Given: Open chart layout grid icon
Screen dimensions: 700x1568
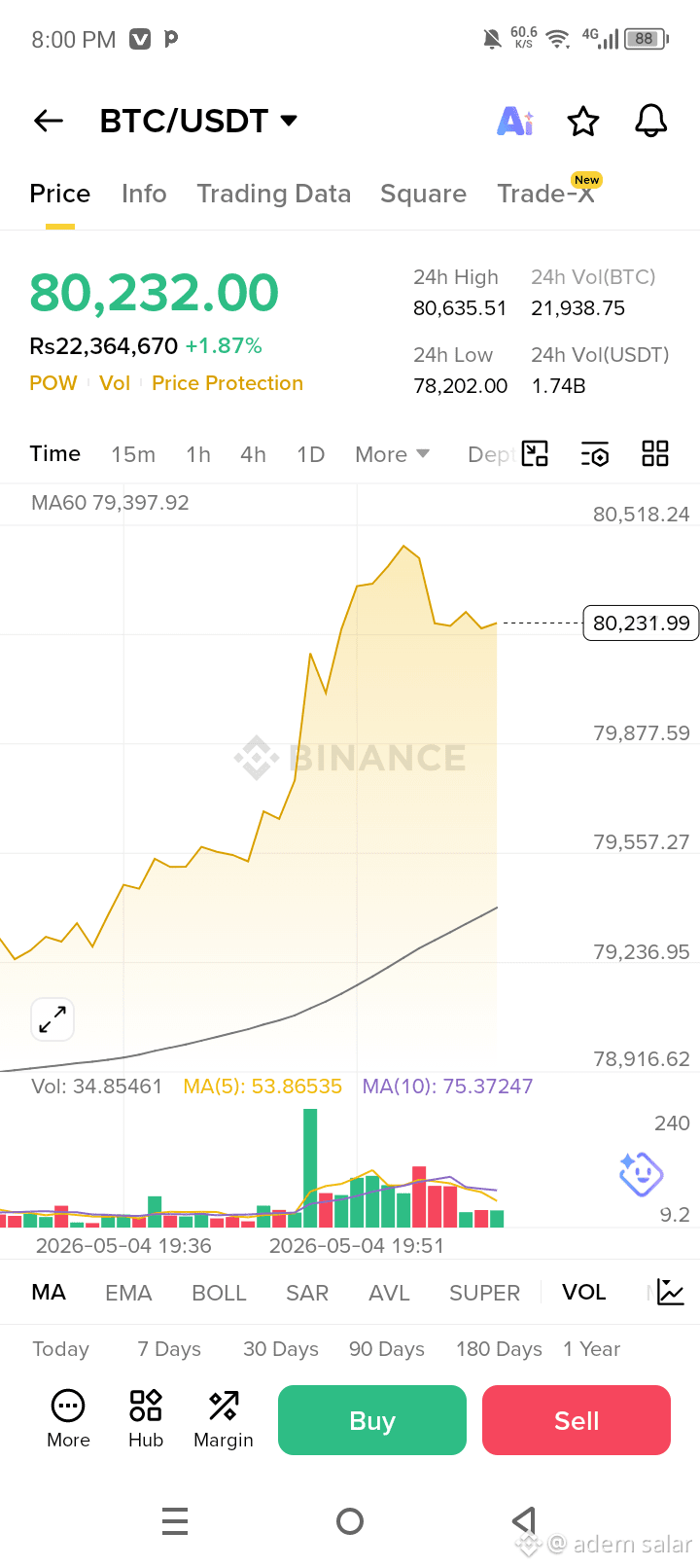Looking at the screenshot, I should pyautogui.click(x=655, y=453).
